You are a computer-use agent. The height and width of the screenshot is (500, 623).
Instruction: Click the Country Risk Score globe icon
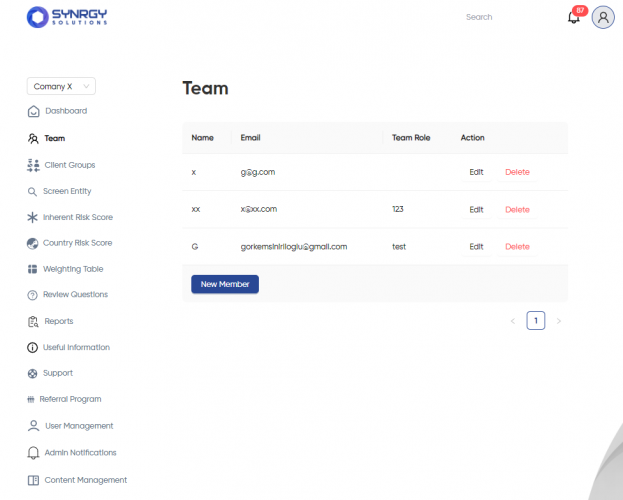pos(32,243)
